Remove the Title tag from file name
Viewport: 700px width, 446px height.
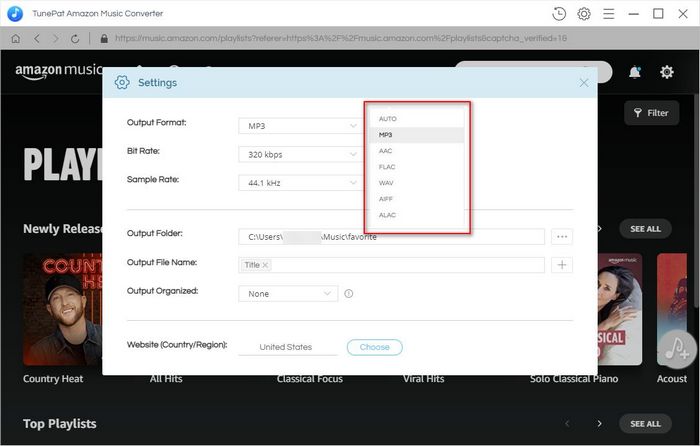[265, 265]
